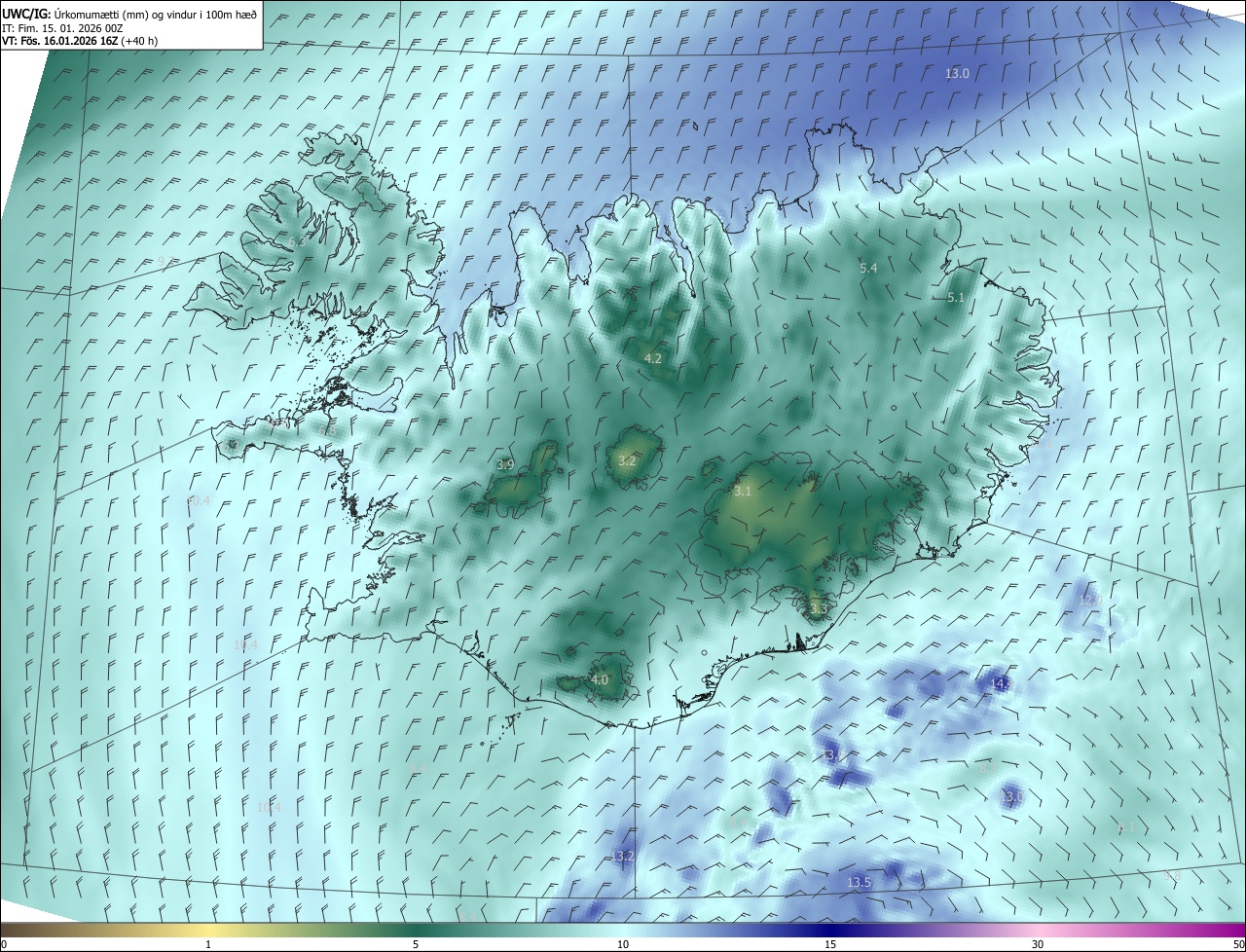Click the color scale tick labeled 10
1246x952 pixels.
[x=623, y=944]
